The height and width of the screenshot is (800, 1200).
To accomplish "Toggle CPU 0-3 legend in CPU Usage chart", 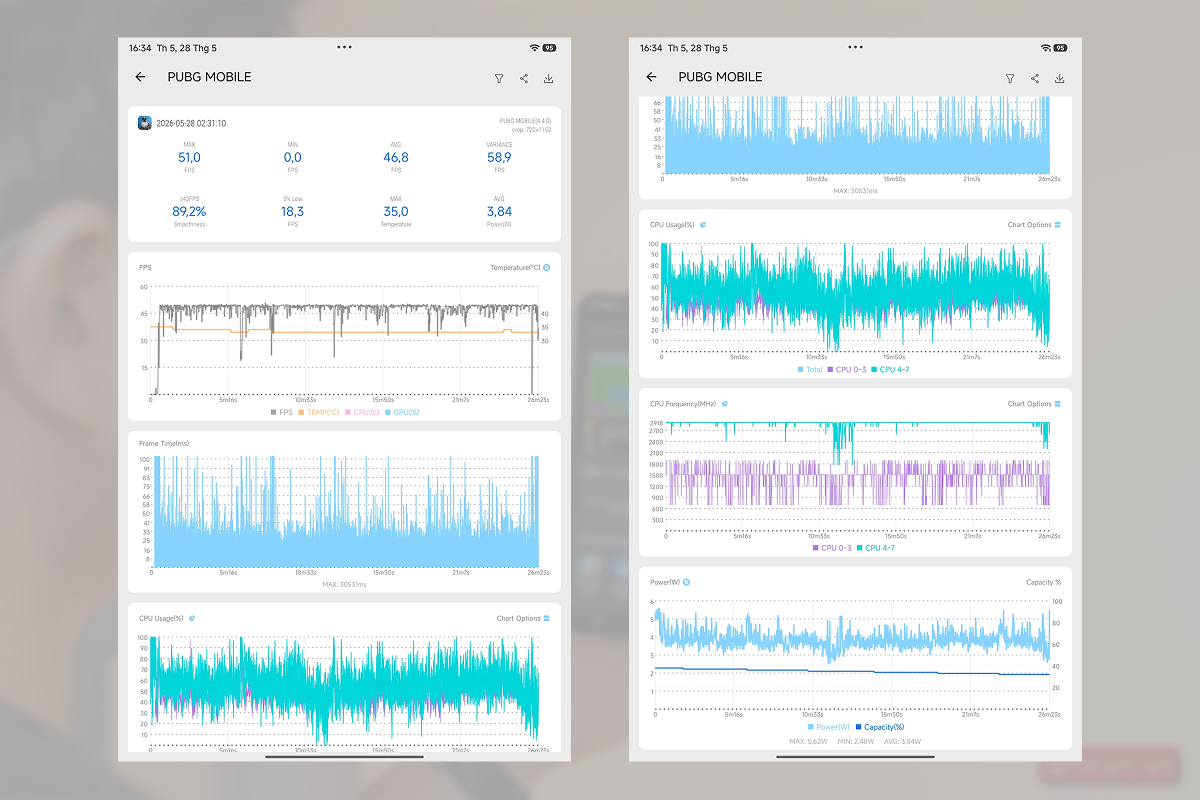I will [x=847, y=369].
